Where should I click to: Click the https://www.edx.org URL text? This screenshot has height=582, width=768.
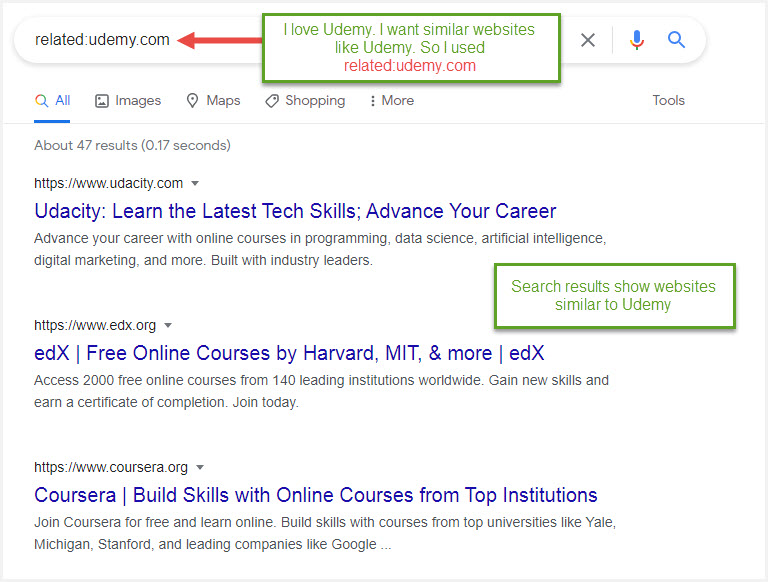pos(95,325)
